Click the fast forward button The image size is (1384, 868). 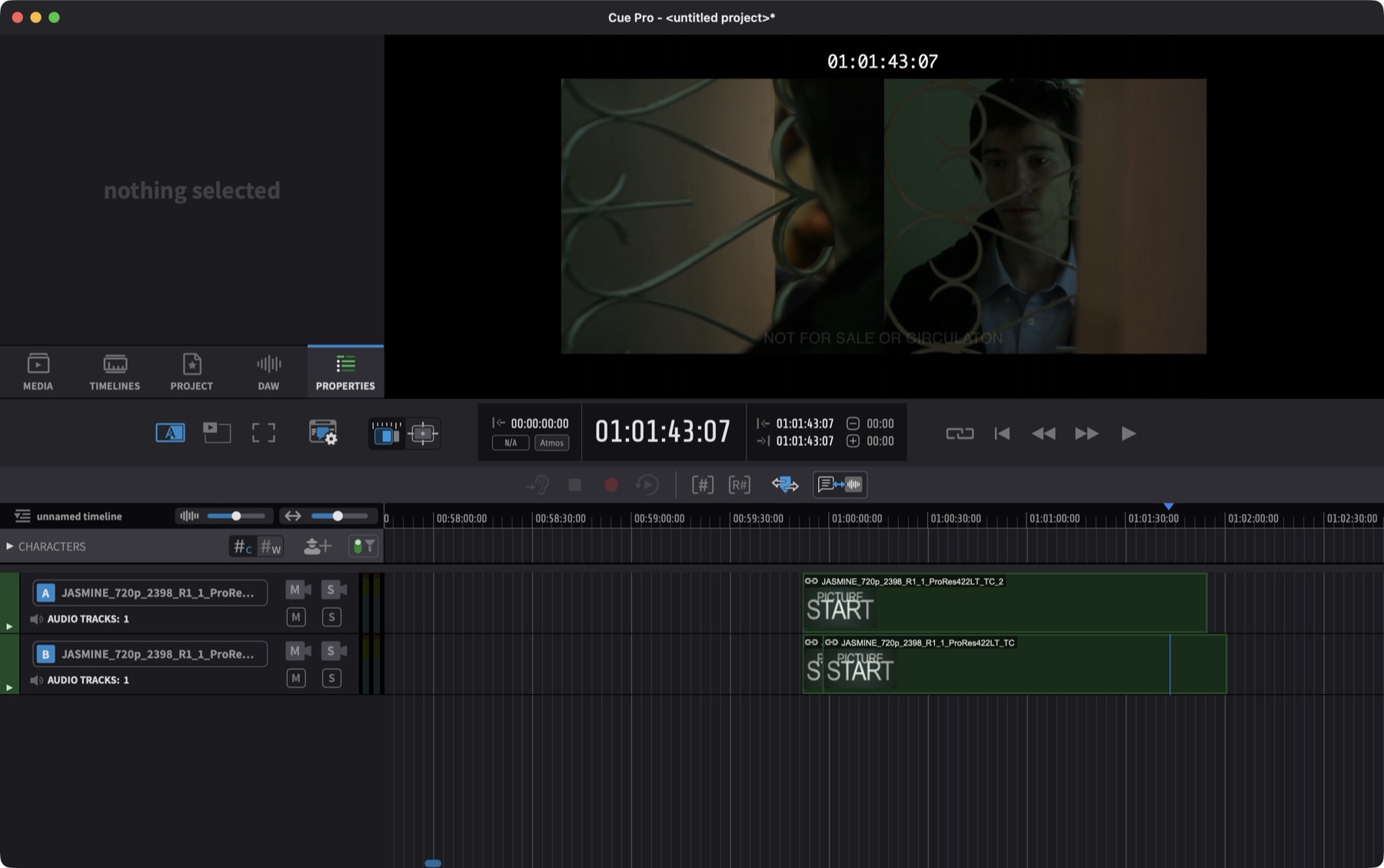(x=1086, y=434)
